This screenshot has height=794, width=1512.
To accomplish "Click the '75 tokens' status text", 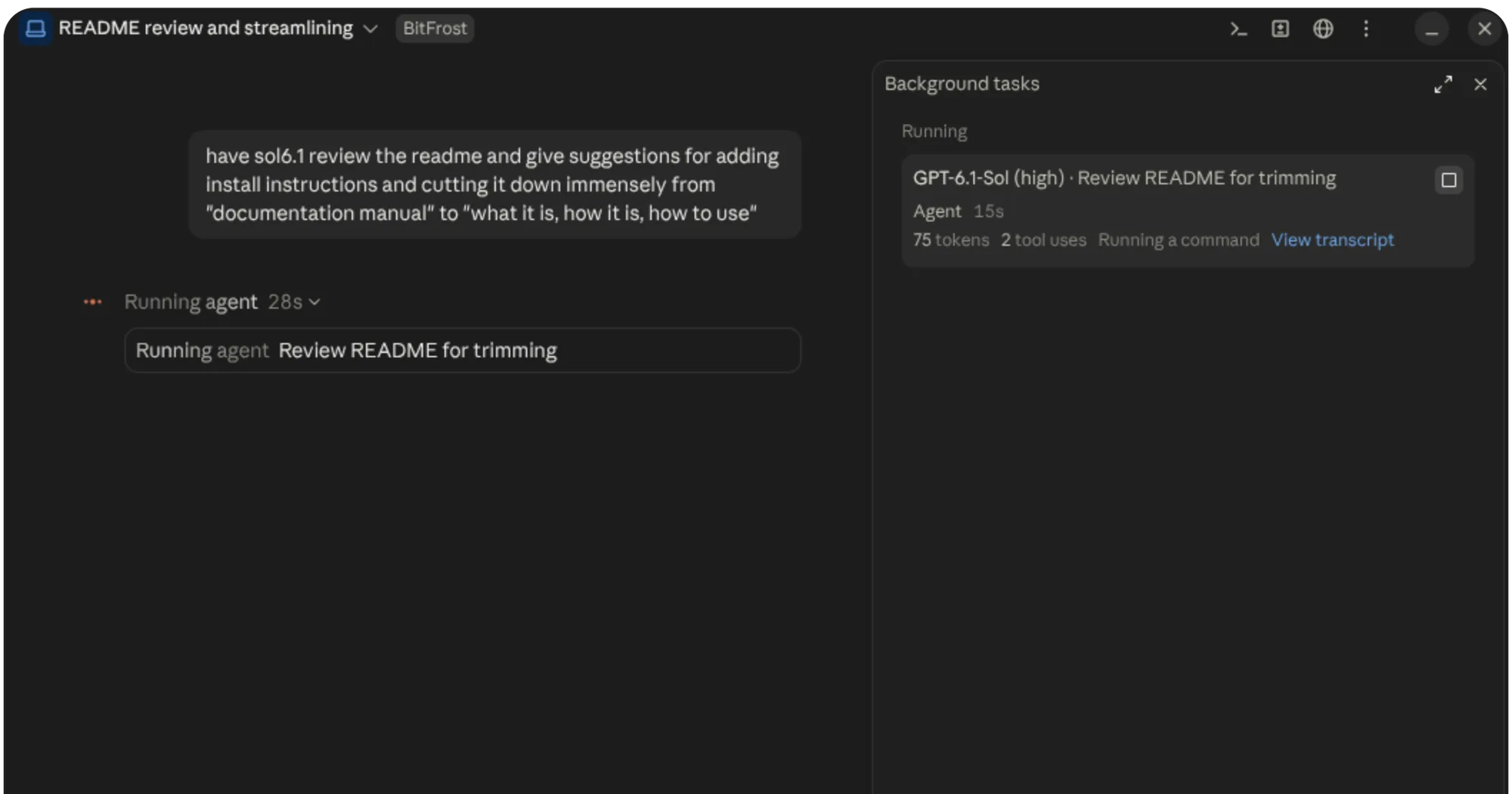I will pyautogui.click(x=951, y=240).
